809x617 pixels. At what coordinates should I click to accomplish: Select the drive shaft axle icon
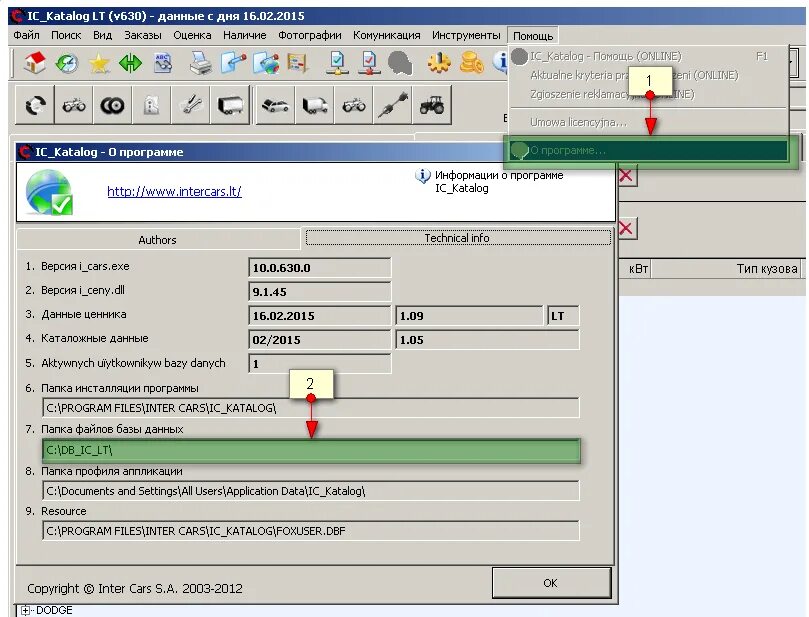click(x=392, y=106)
